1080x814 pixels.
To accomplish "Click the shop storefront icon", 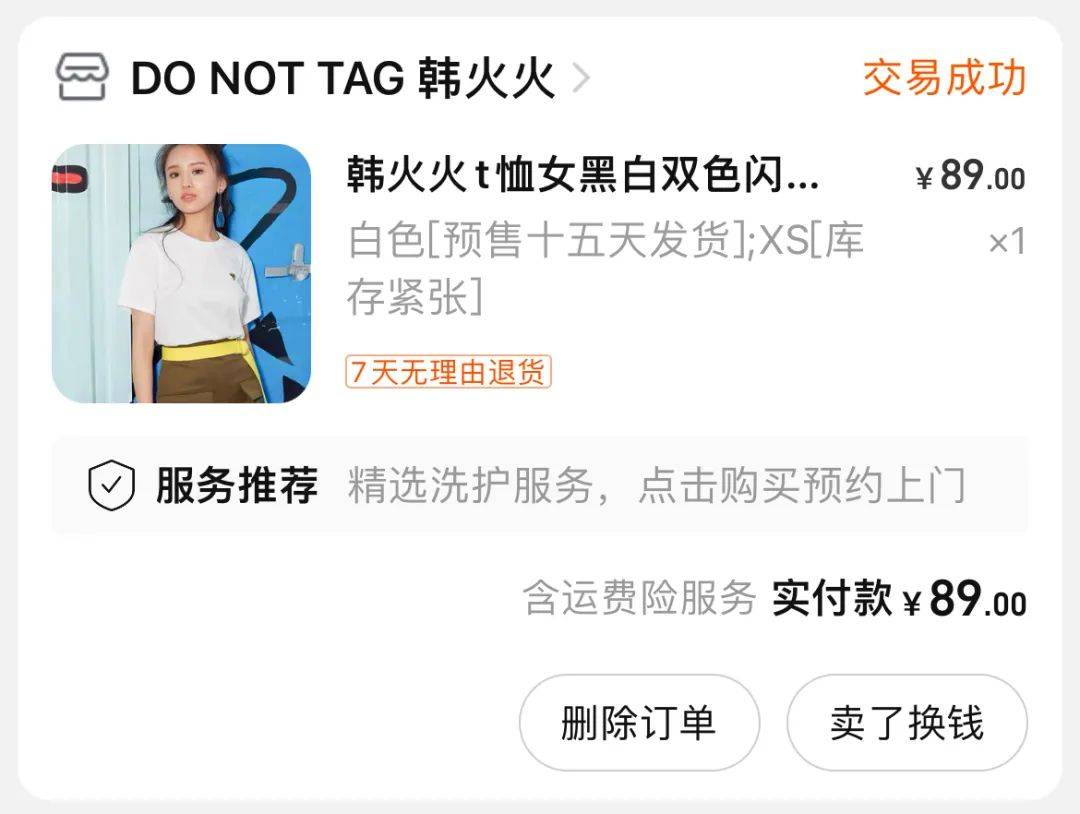I will (x=81, y=77).
